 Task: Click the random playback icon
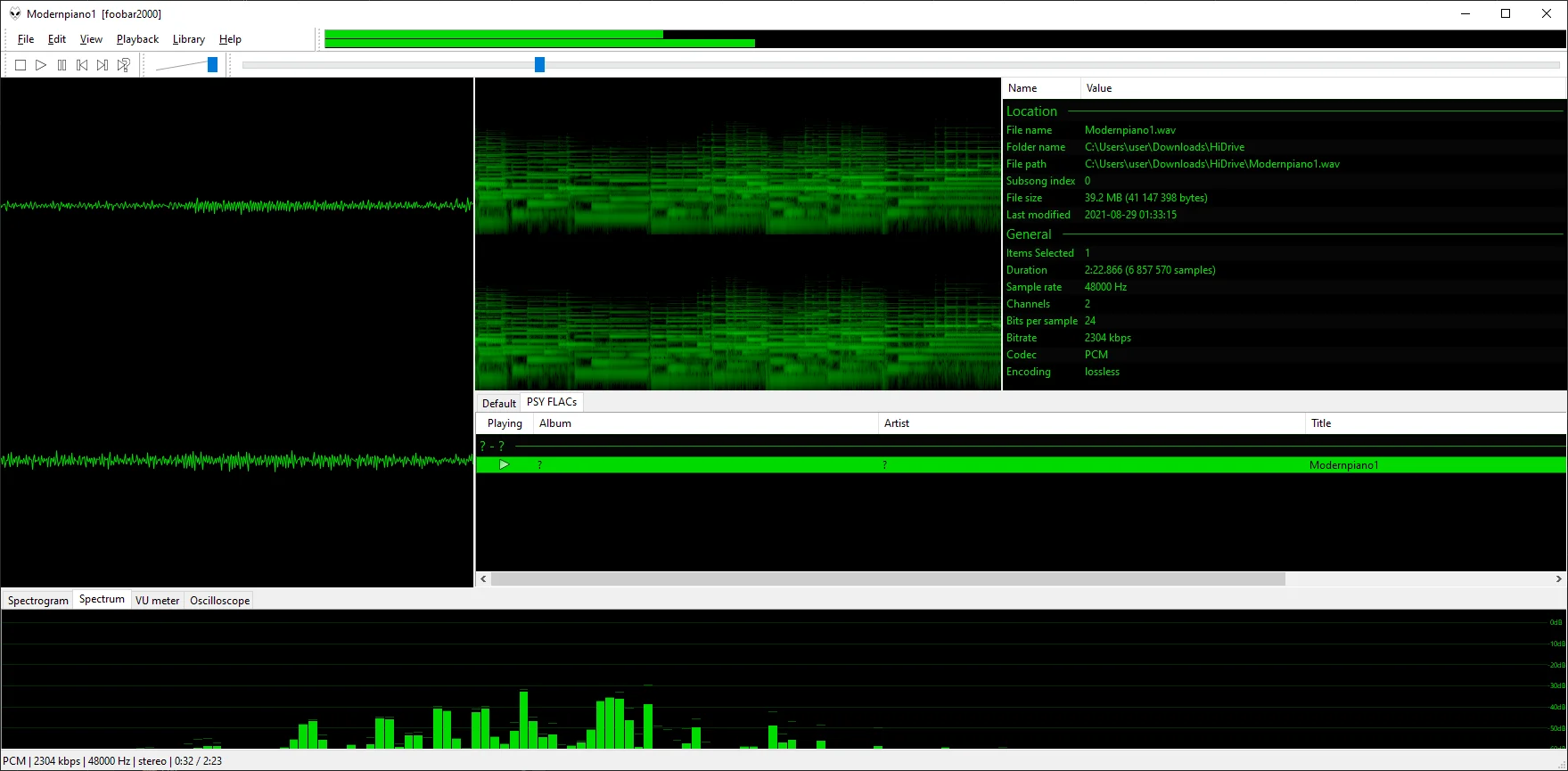(x=124, y=65)
